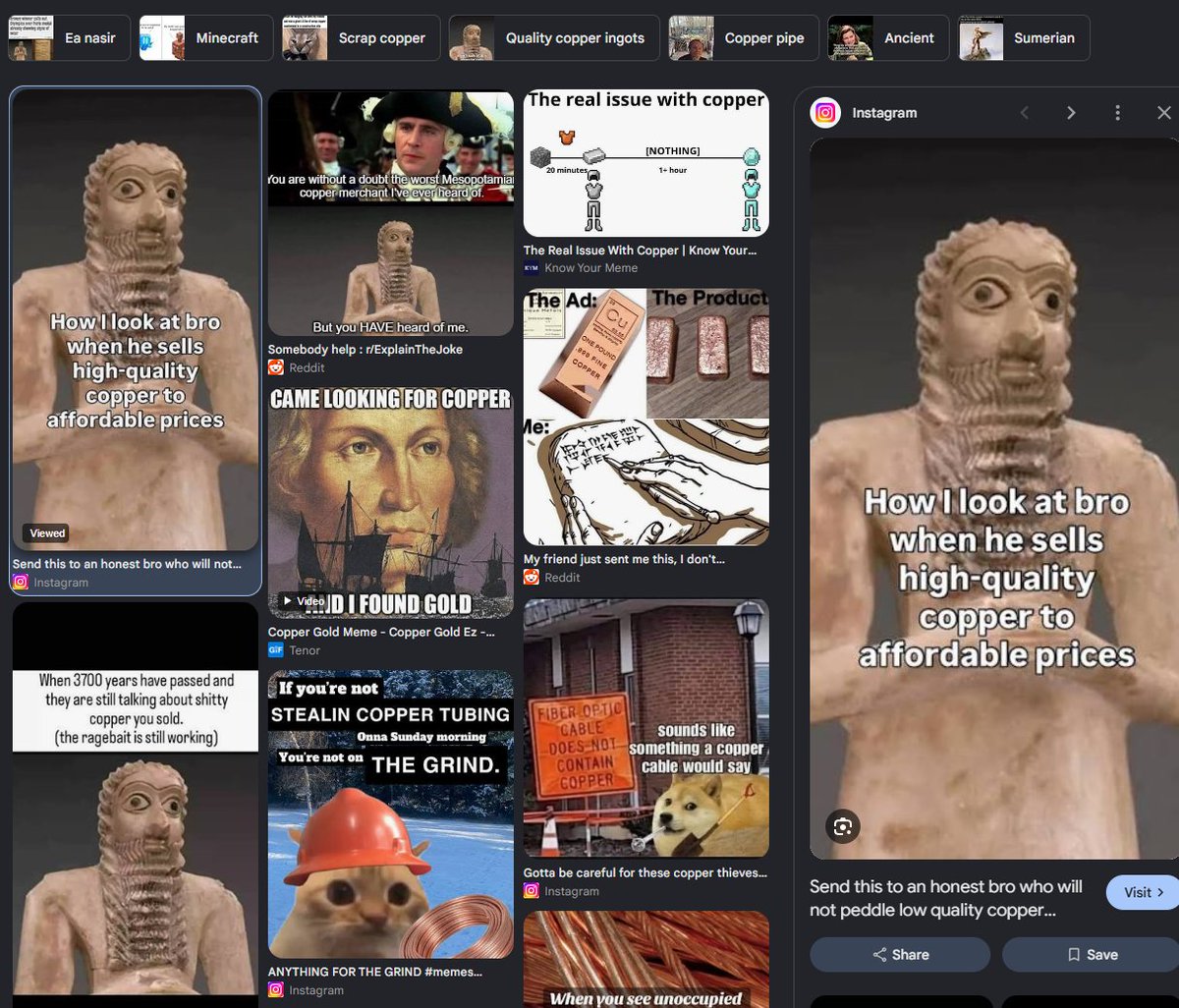Screen dimensions: 1179x1008
Task: Open the three-dot more options menu
Action: click(x=1117, y=113)
